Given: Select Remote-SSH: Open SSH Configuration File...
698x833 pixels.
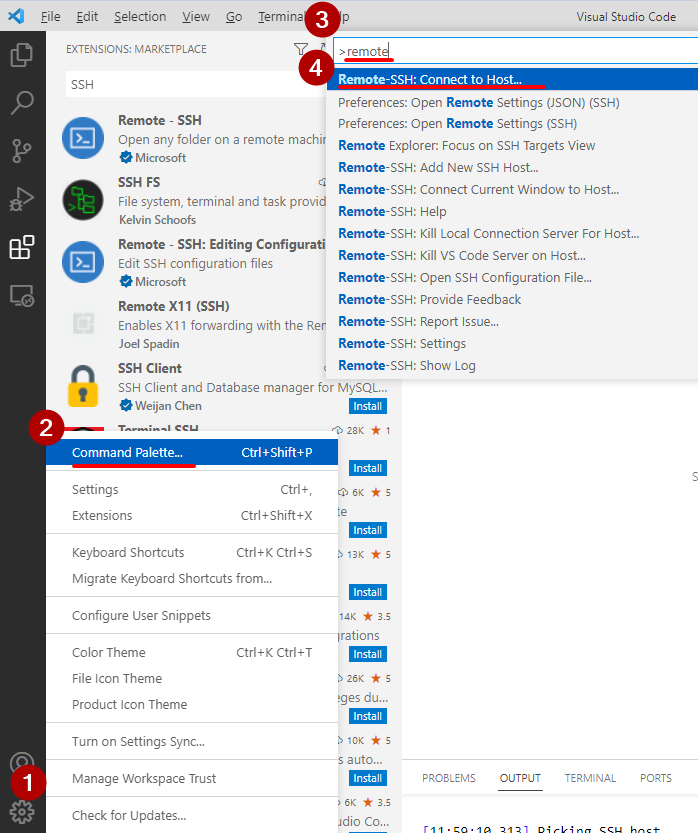Looking at the screenshot, I should click(512, 277).
